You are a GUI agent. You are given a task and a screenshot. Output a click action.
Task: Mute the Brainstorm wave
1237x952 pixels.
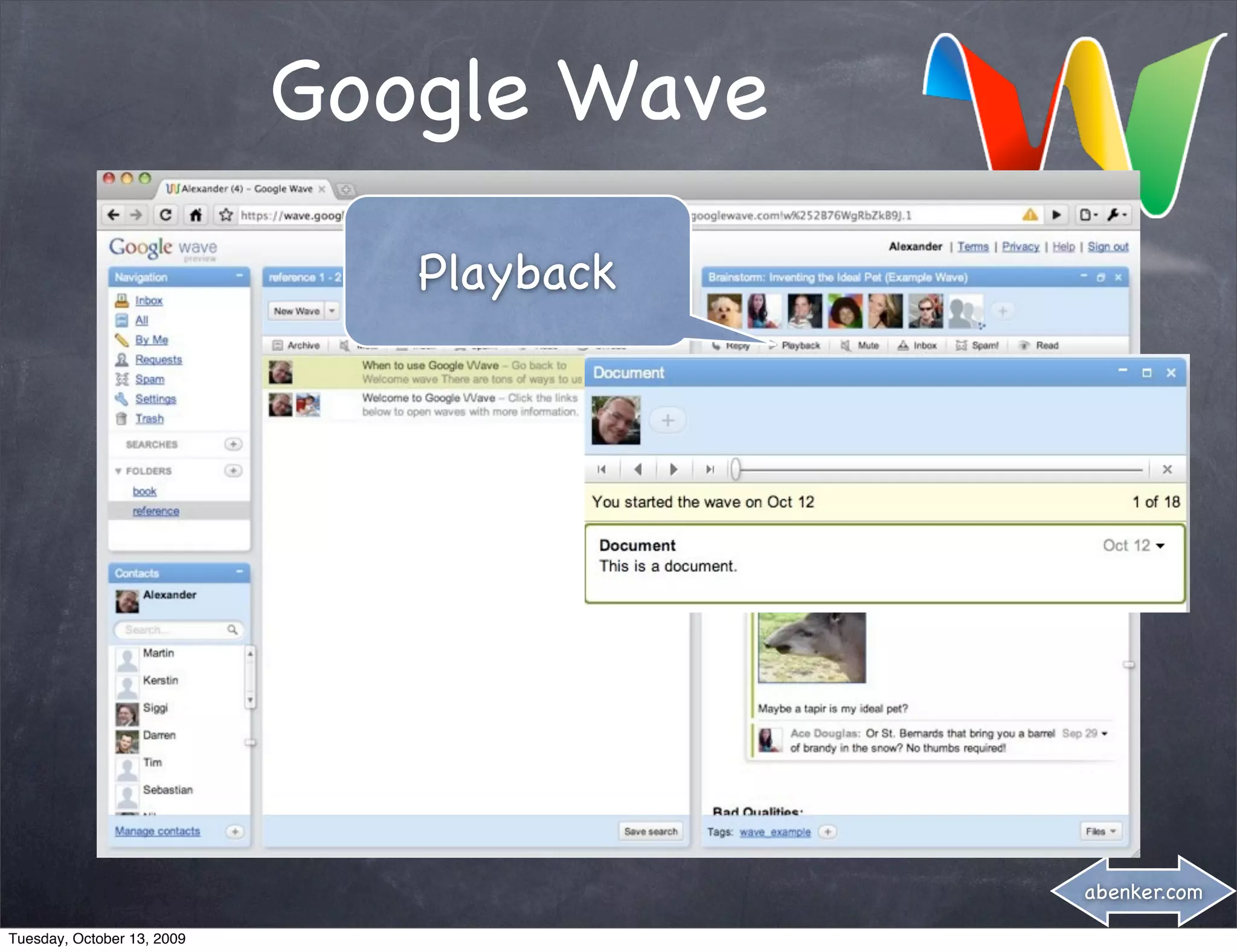(x=860, y=346)
